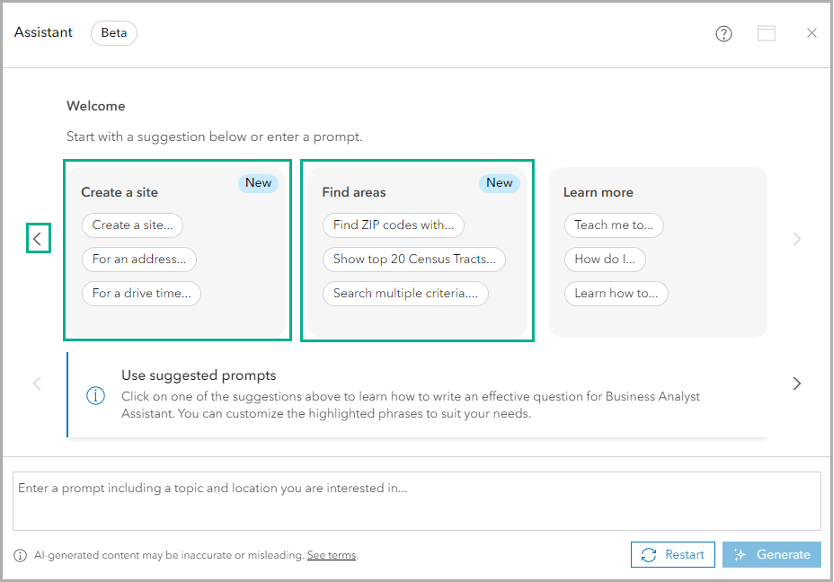Open the 'See terms' link
The width and height of the screenshot is (834, 582).
coord(331,555)
